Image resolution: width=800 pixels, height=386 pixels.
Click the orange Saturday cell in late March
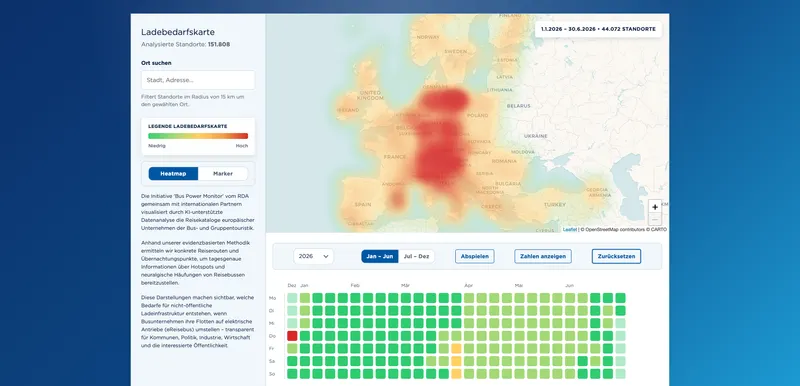(456, 361)
